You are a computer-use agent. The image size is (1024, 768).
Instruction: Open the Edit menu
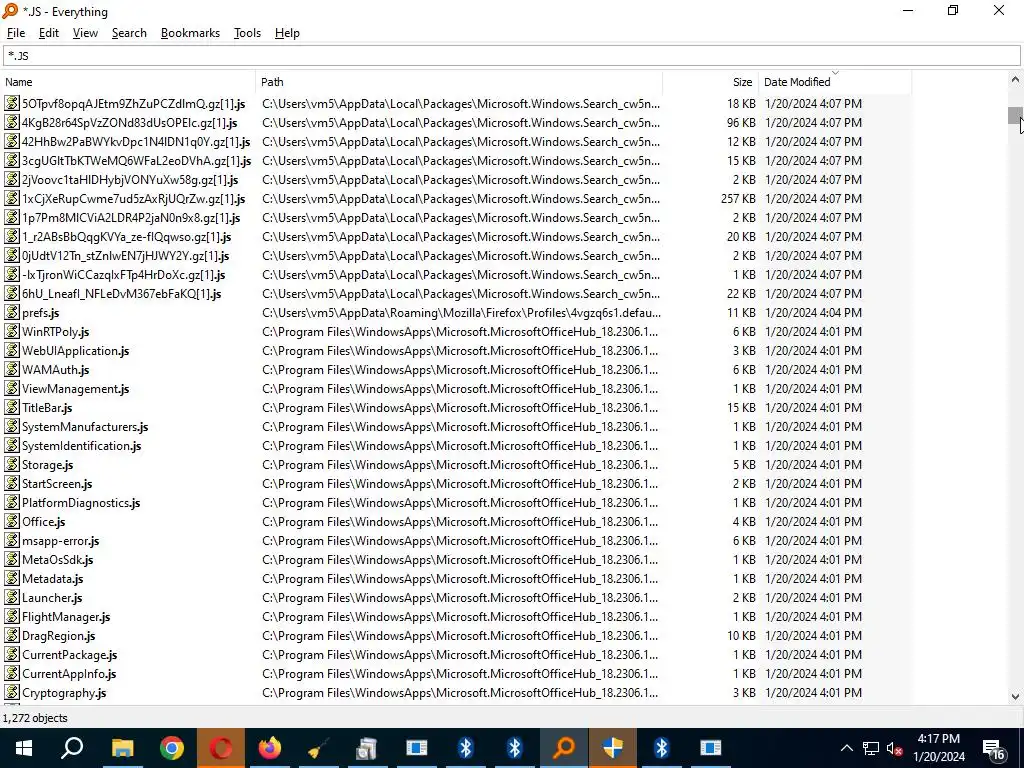(48, 33)
